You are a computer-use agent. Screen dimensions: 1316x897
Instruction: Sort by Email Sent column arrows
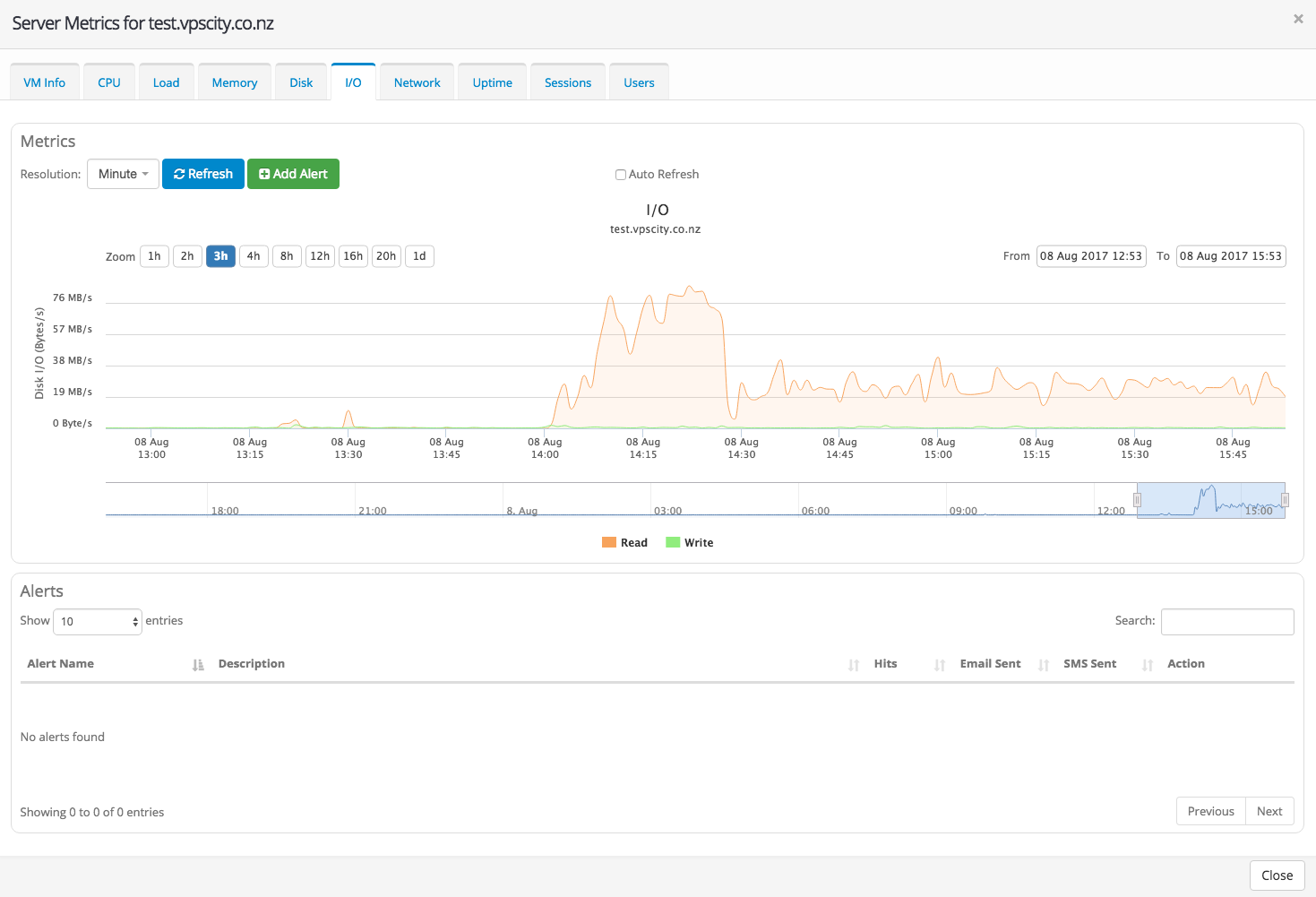coord(1043,665)
